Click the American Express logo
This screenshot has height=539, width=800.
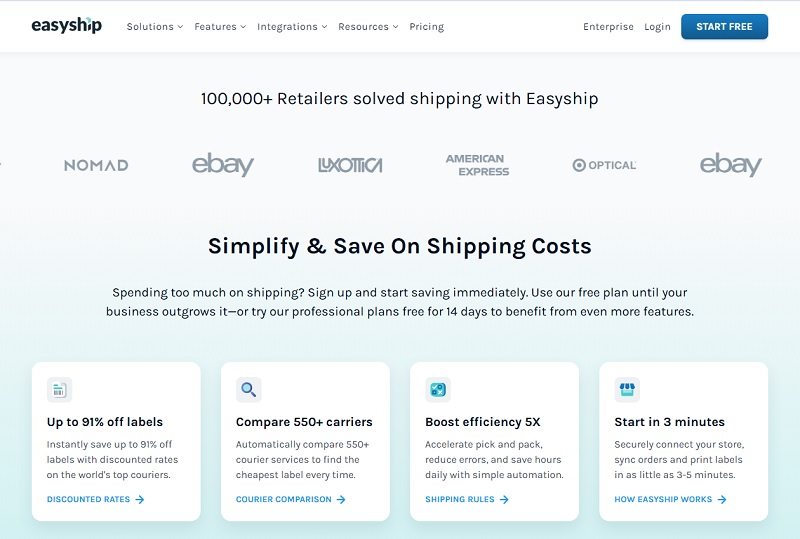point(478,165)
